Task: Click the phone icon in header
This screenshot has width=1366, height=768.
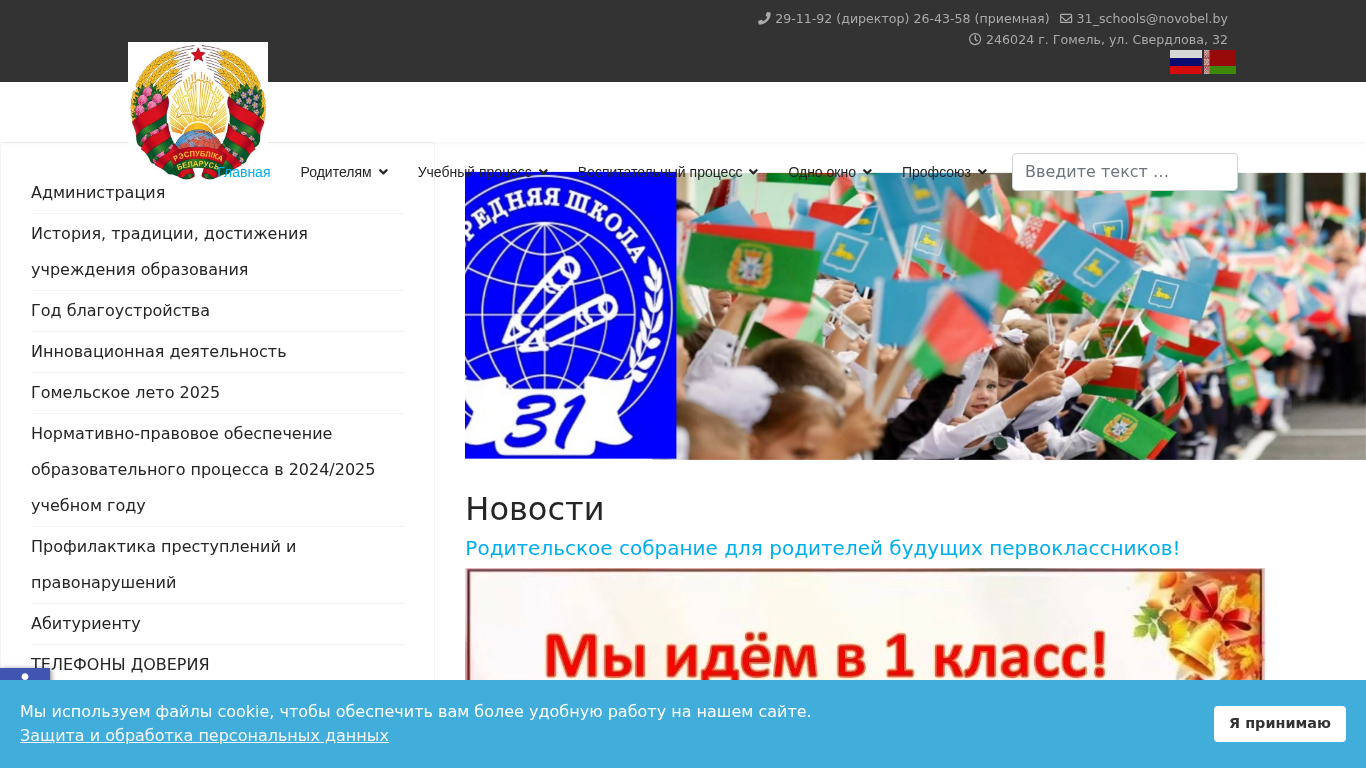Action: [764, 18]
